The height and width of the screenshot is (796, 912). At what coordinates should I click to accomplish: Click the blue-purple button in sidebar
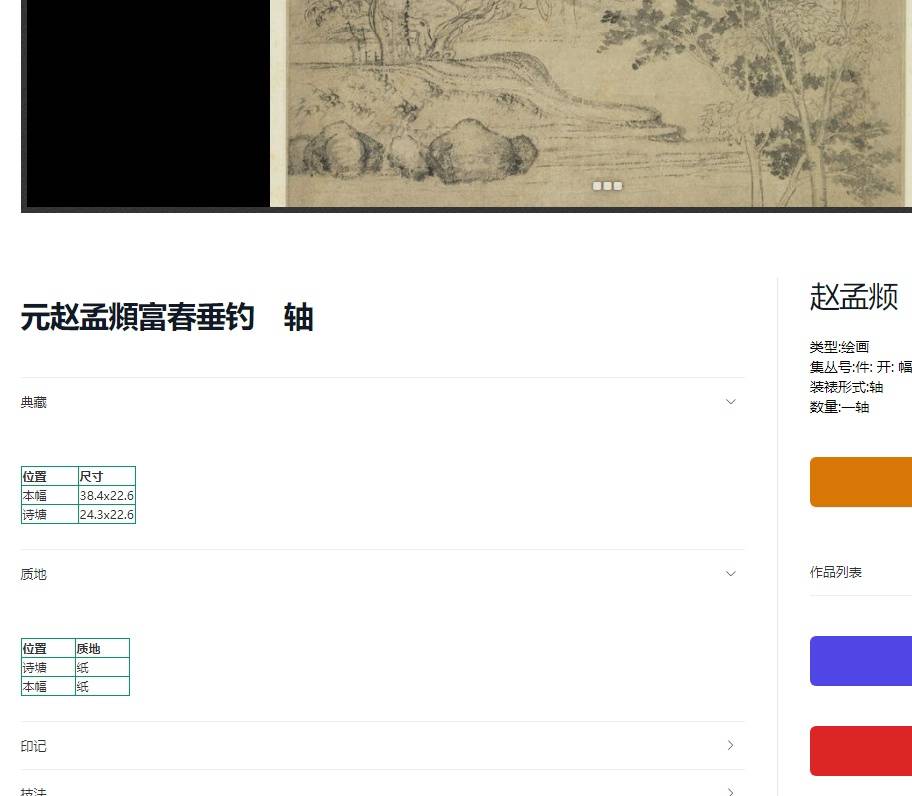tap(861, 661)
